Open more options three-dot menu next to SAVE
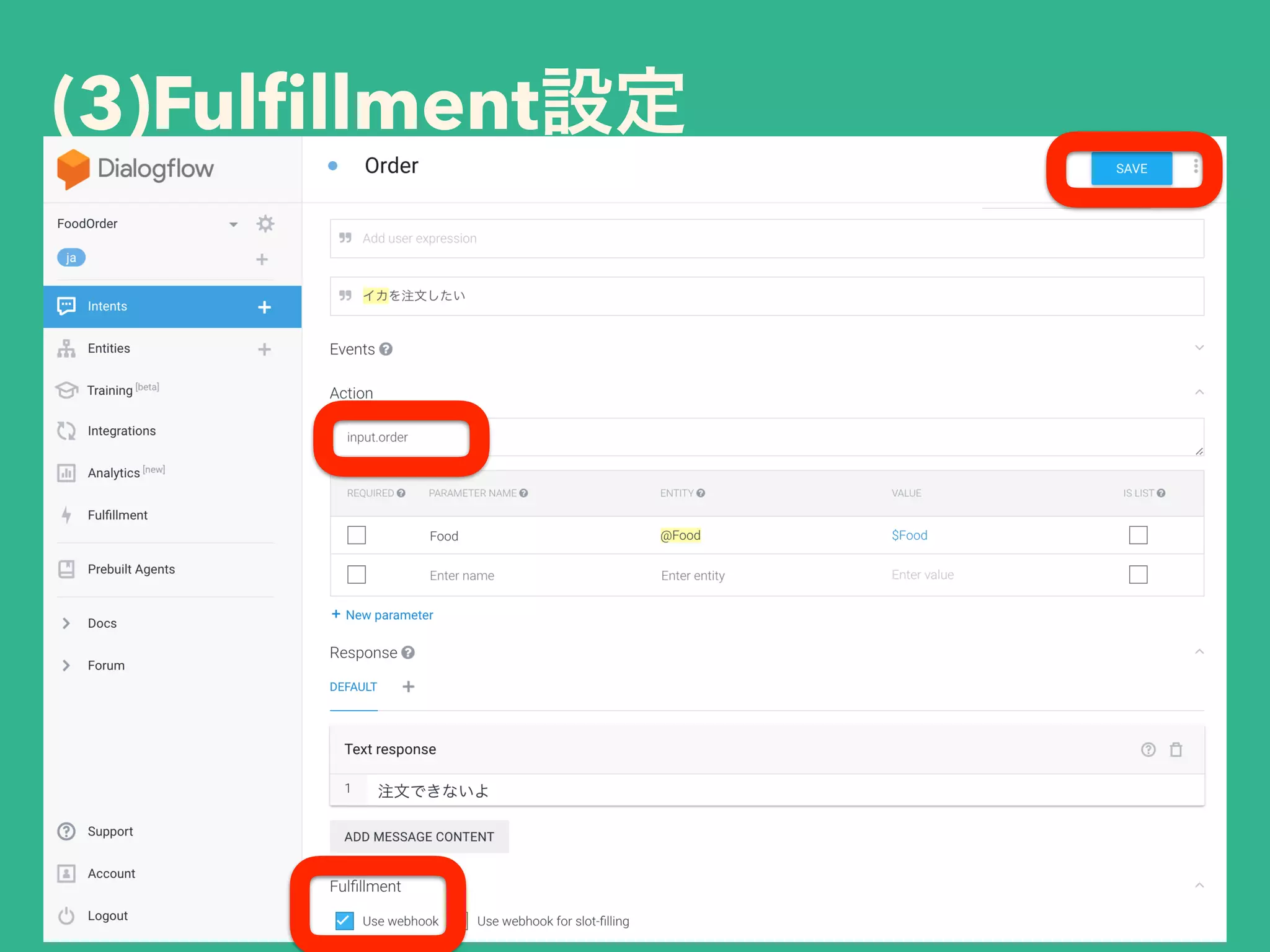Viewport: 1270px width, 952px height. coord(1196,166)
